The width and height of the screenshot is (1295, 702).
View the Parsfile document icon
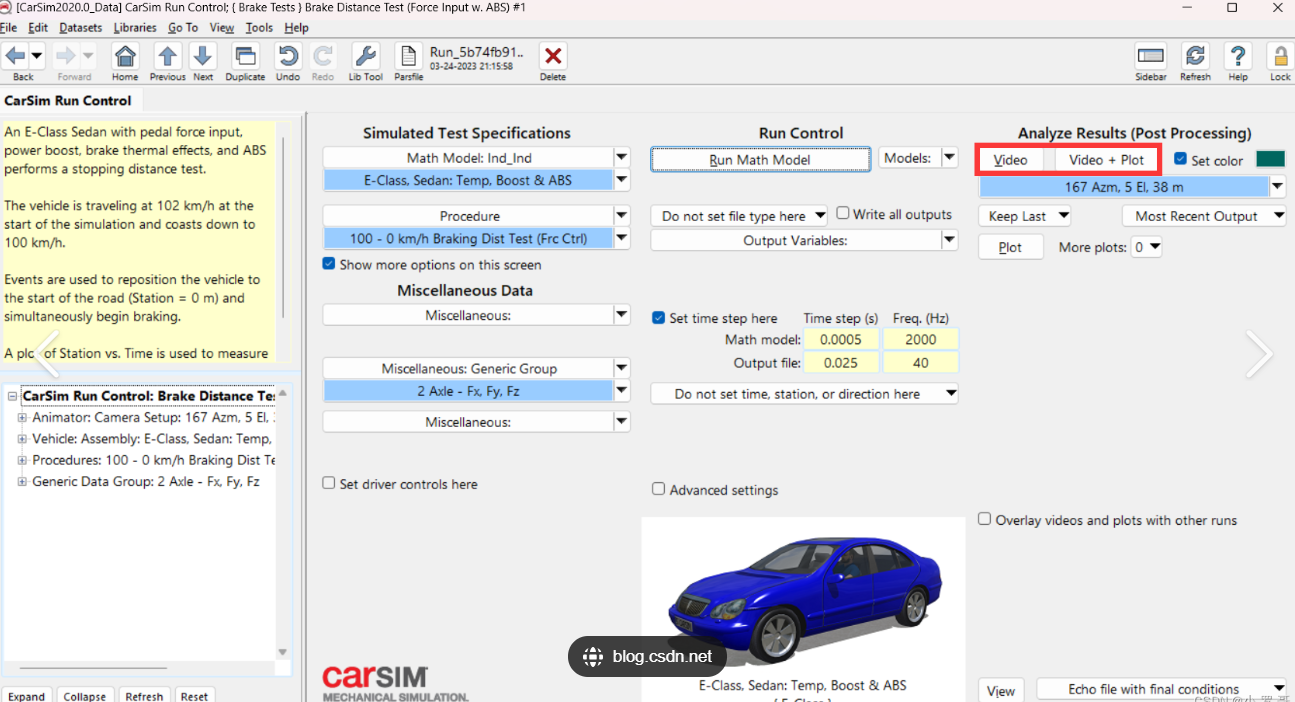[408, 56]
